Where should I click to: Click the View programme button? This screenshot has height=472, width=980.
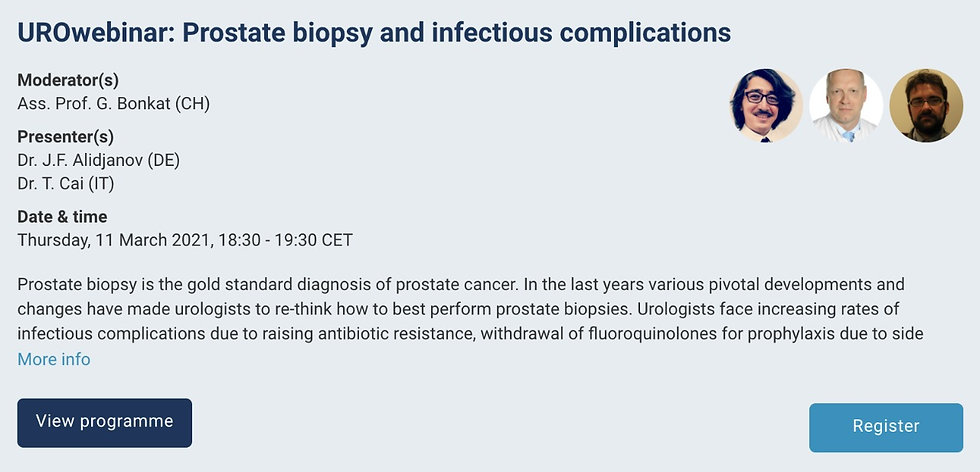104,423
